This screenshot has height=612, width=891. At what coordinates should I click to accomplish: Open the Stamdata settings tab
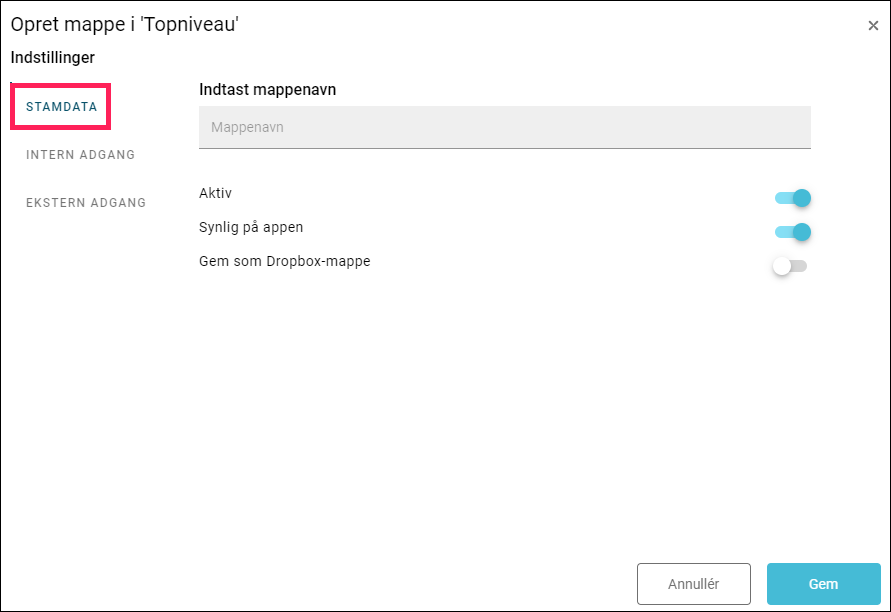point(61,107)
